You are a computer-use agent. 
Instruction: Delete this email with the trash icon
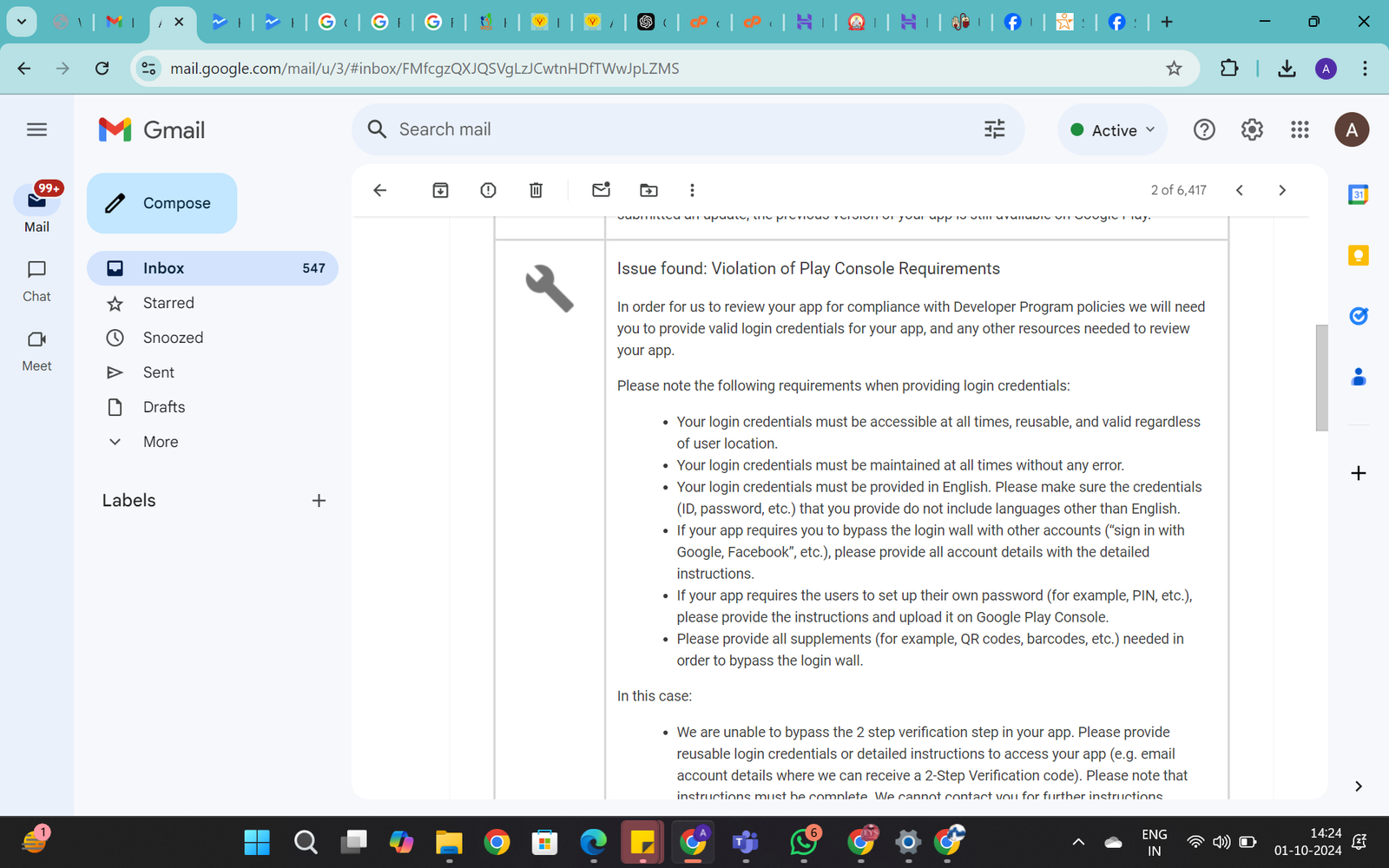click(x=536, y=190)
